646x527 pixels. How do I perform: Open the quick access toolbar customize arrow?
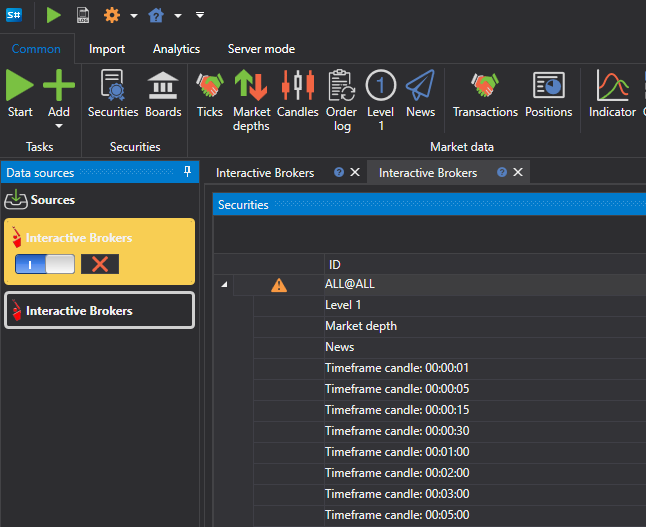200,15
